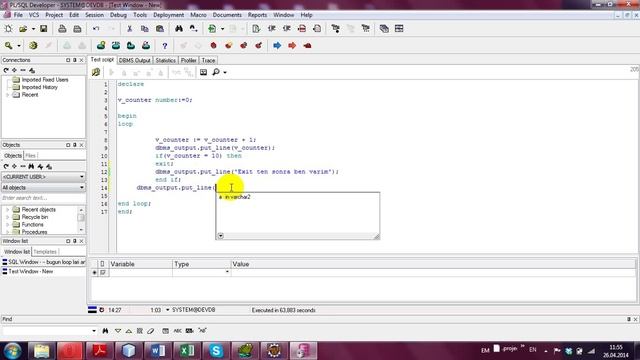Click the Print icon
This screenshot has height=360, width=640.
[x=62, y=29]
